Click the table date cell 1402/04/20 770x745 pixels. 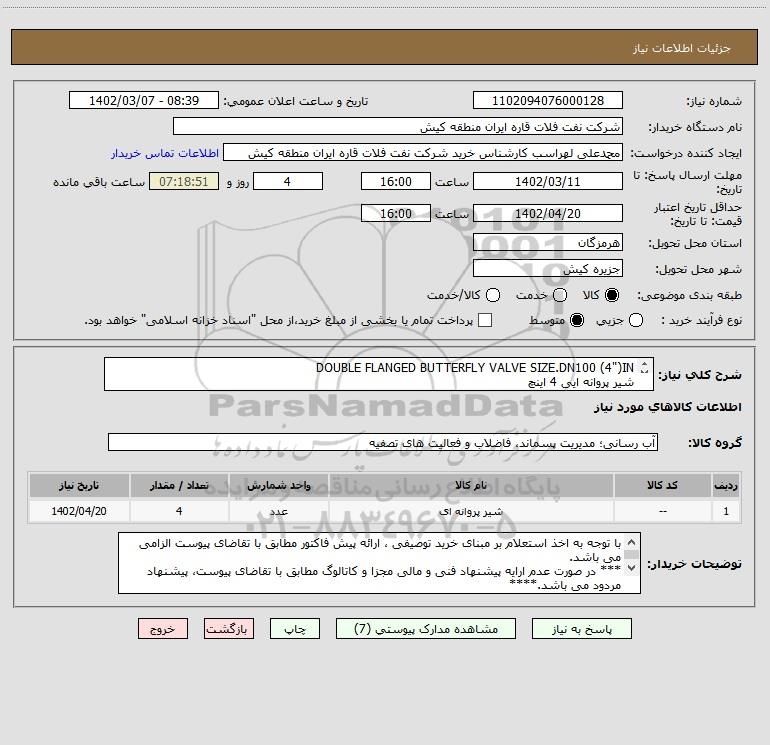[79, 511]
